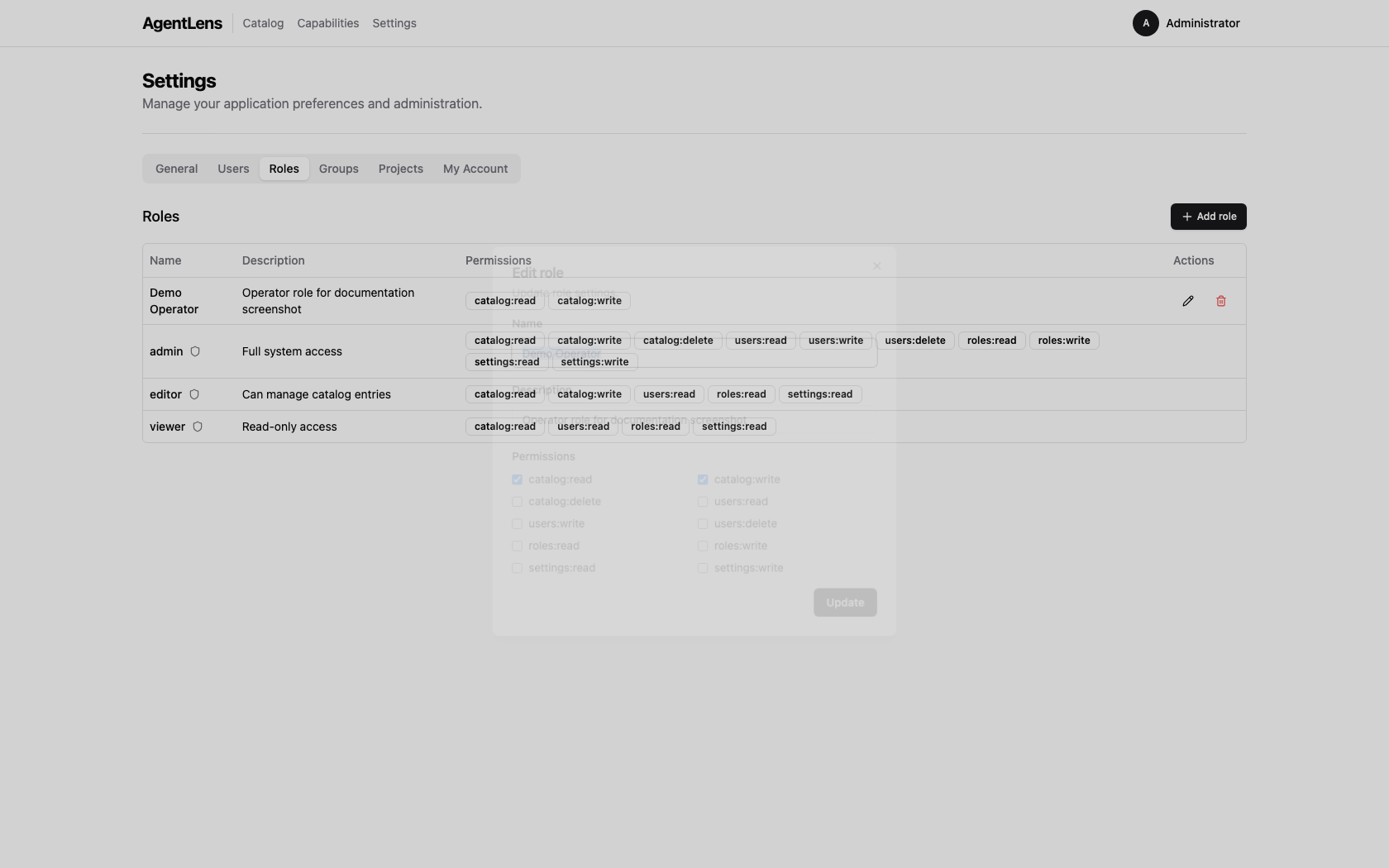This screenshot has height=868, width=1389.
Task: Open the Groups tab
Action: [x=338, y=169]
